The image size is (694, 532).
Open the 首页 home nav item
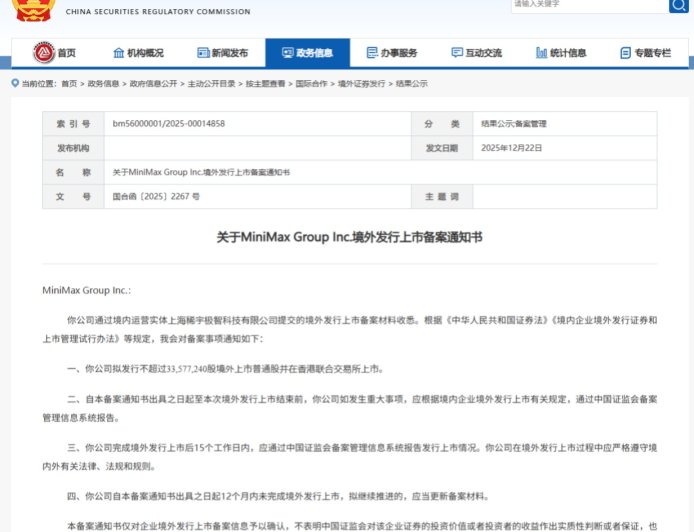coord(54,53)
